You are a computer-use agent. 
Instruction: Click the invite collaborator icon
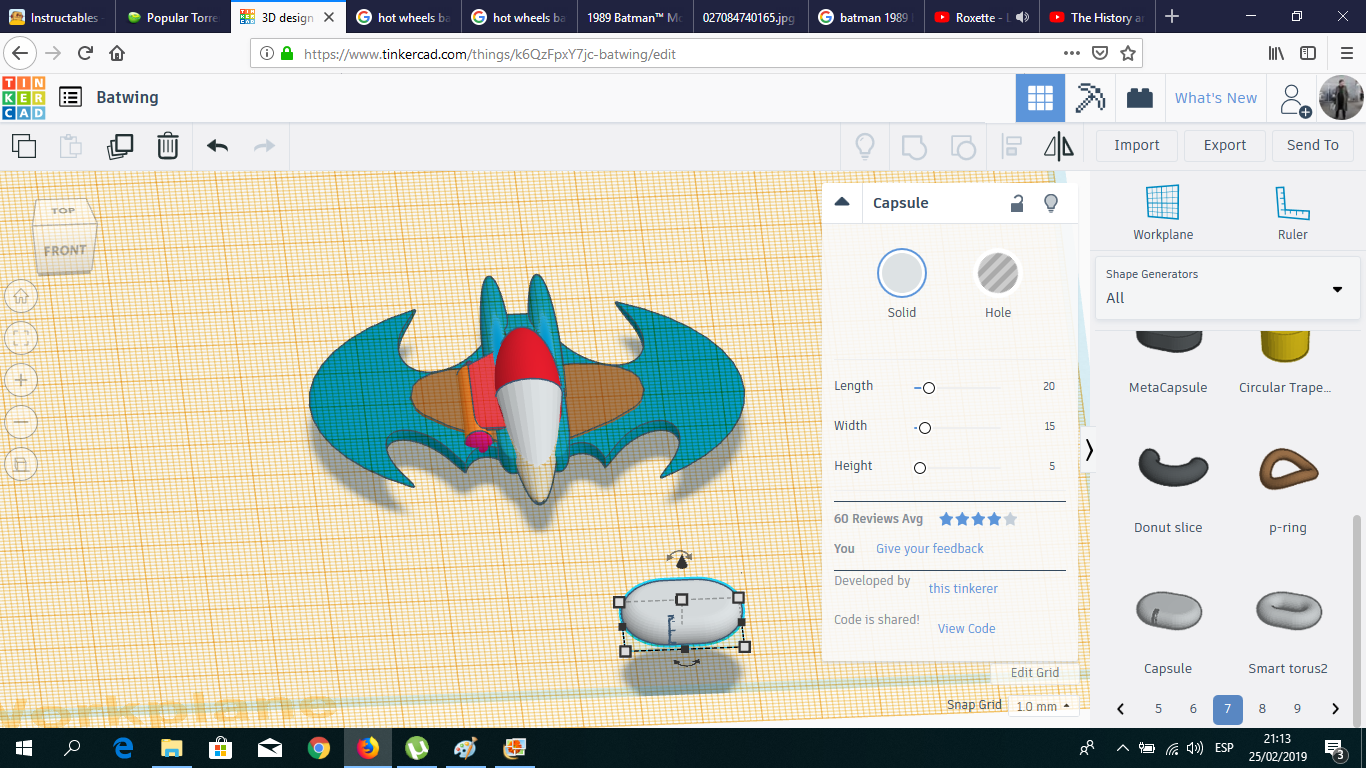pos(1295,99)
